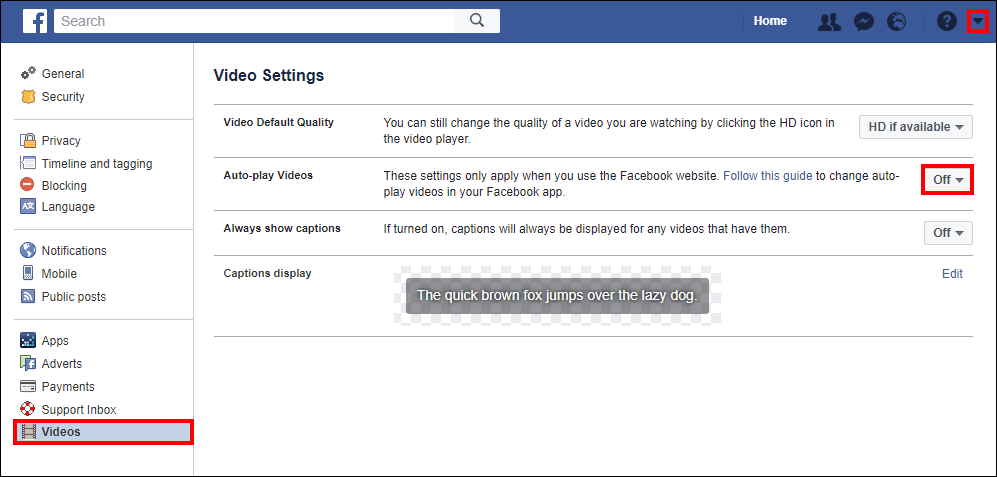
Task: Select Timeline and tagging settings
Action: 97,163
